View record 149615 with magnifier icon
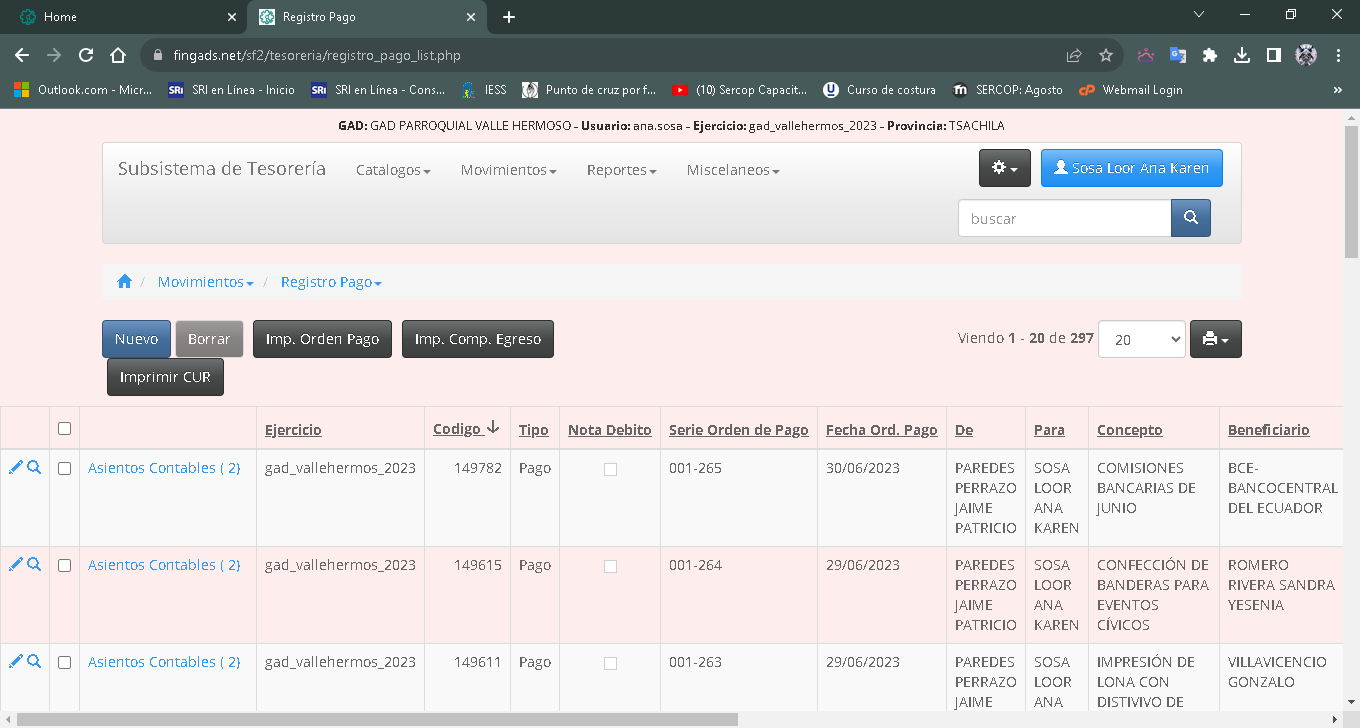The image size is (1360, 728). pos(34,564)
